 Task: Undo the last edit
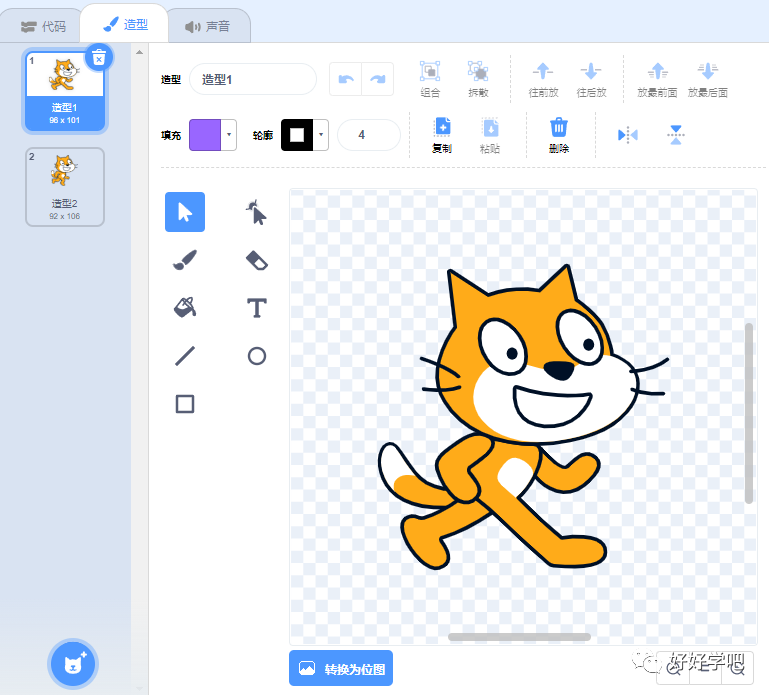(x=346, y=79)
